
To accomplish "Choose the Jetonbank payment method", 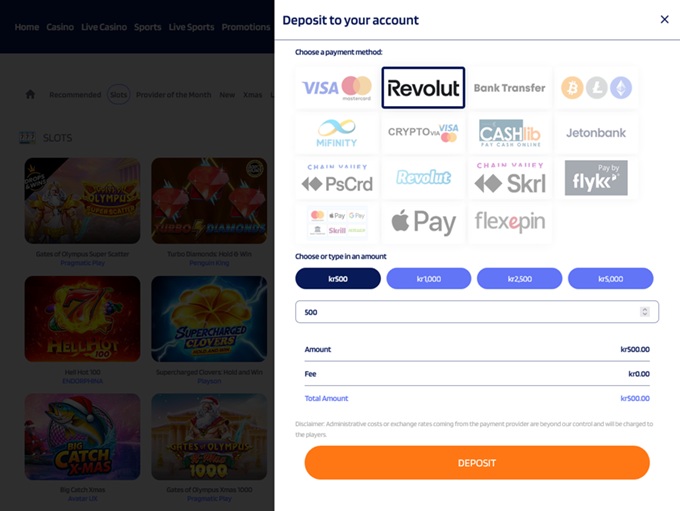I will pos(596,133).
